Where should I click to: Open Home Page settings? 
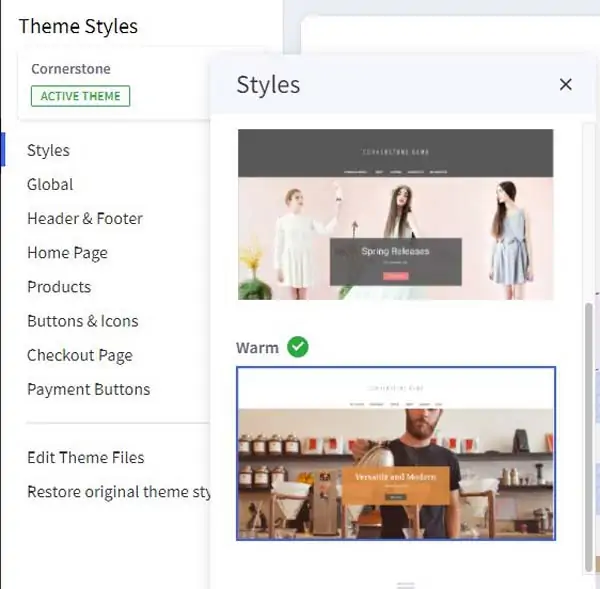tap(67, 253)
